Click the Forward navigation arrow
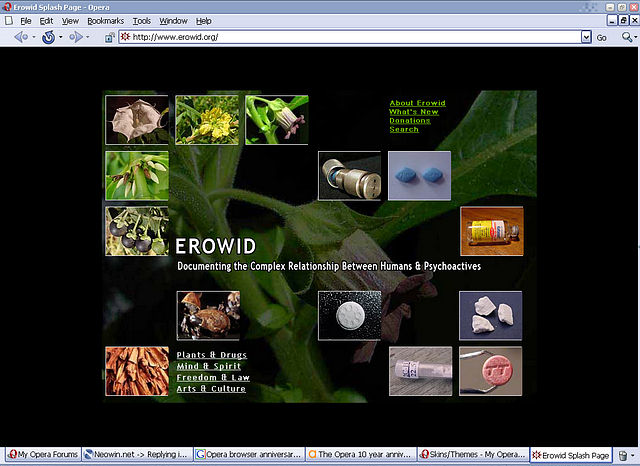 (76, 37)
